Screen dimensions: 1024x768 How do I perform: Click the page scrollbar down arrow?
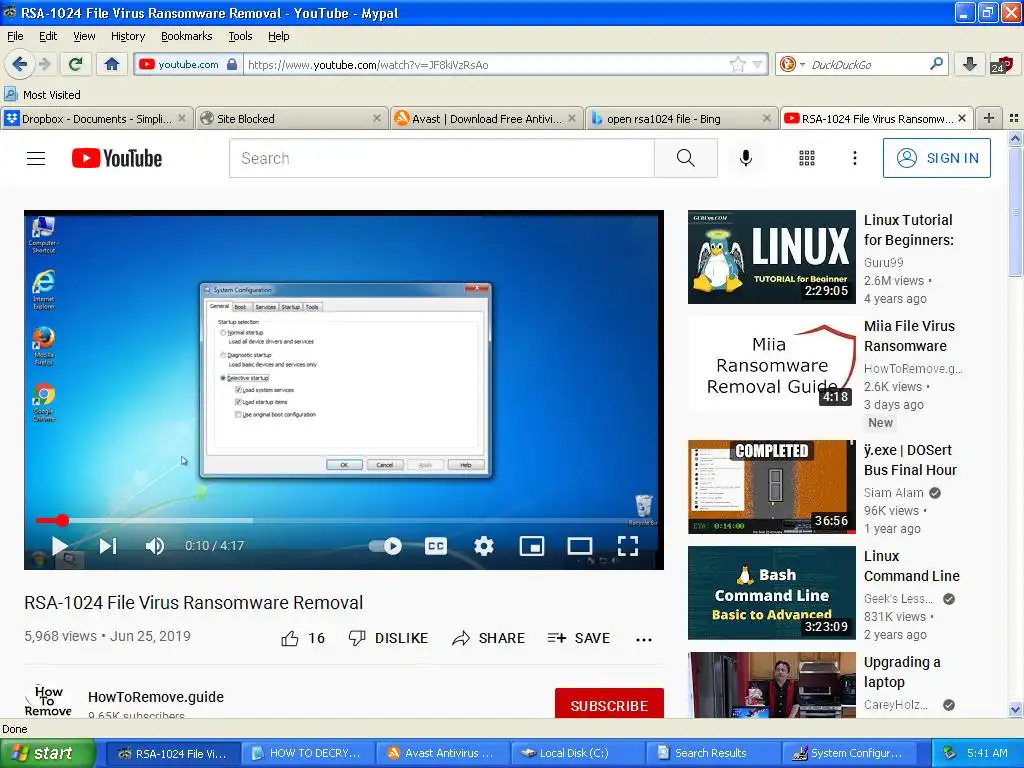click(1015, 709)
